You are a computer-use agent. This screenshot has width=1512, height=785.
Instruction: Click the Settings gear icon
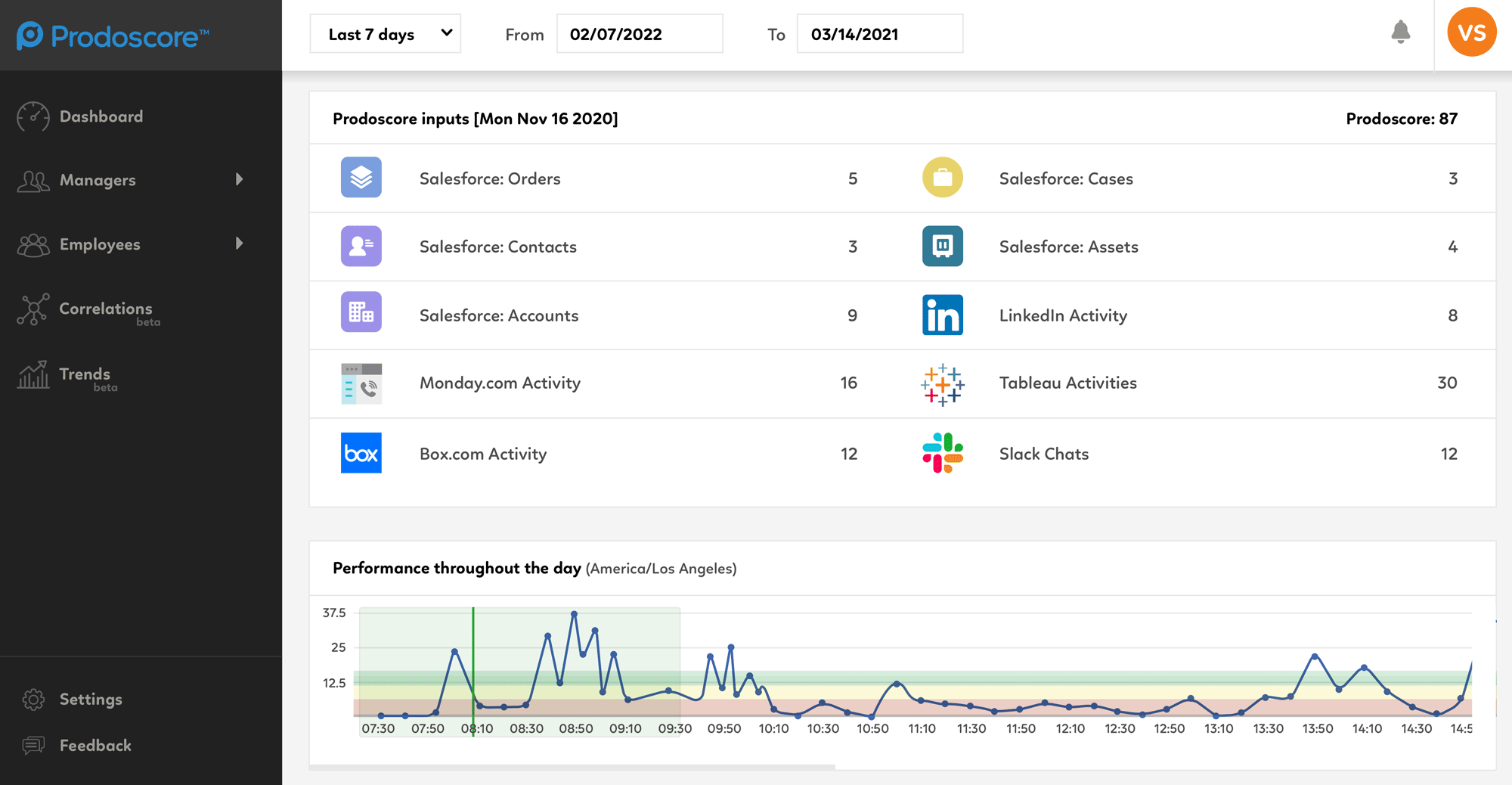click(x=33, y=700)
